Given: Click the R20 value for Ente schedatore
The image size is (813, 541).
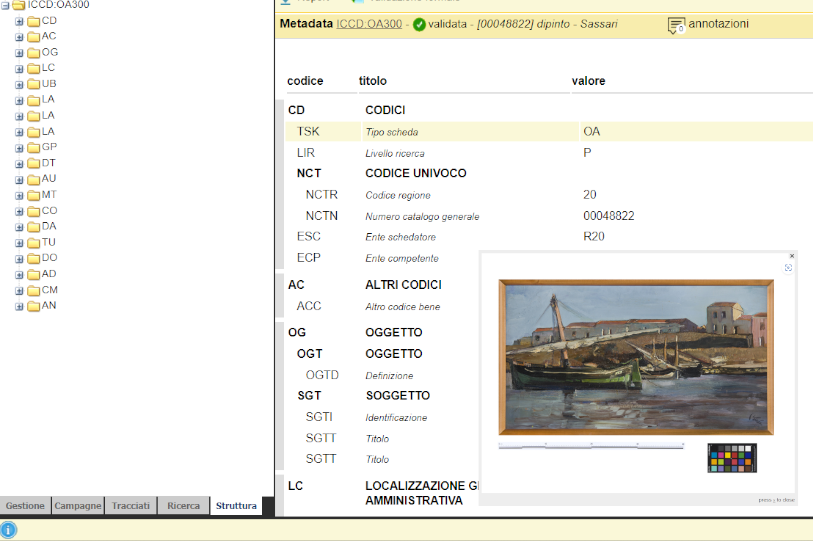Looking at the screenshot, I should [x=594, y=237].
